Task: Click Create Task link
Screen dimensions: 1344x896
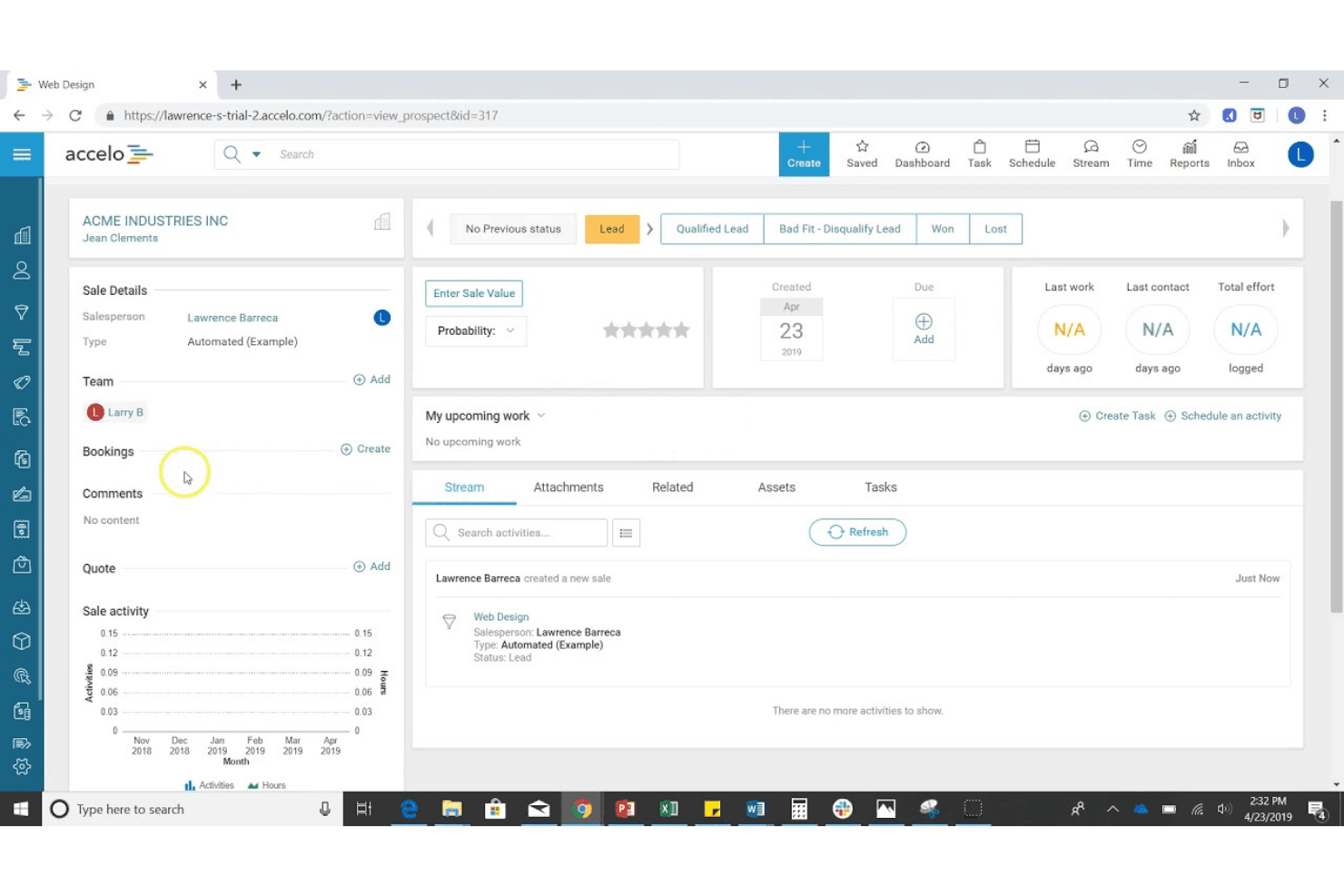Action: tap(1117, 416)
